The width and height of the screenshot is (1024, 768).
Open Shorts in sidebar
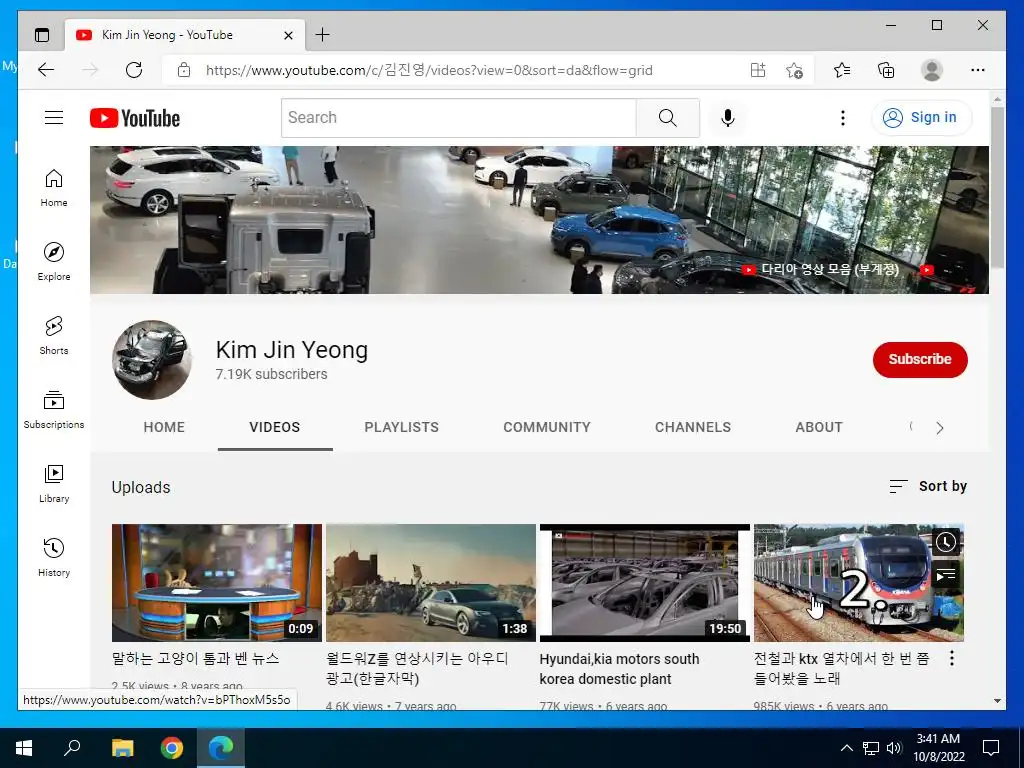pos(54,336)
